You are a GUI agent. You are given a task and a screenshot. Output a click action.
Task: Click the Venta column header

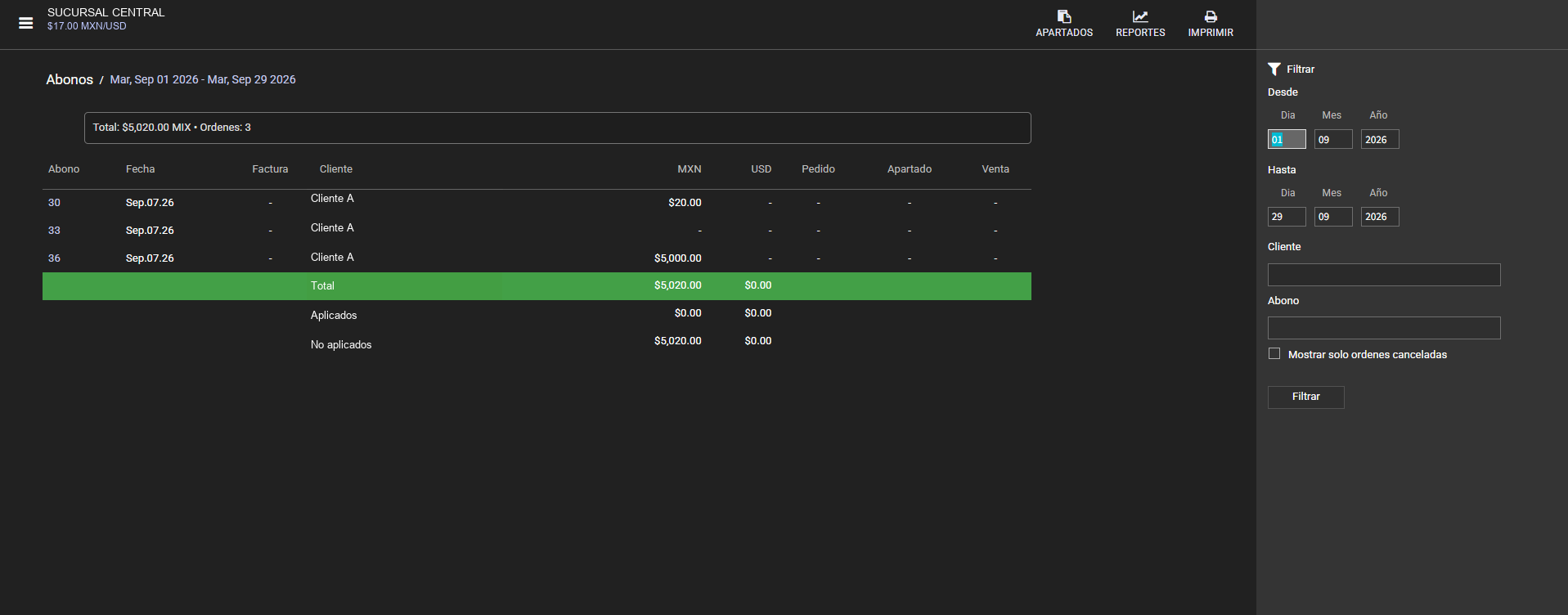995,169
